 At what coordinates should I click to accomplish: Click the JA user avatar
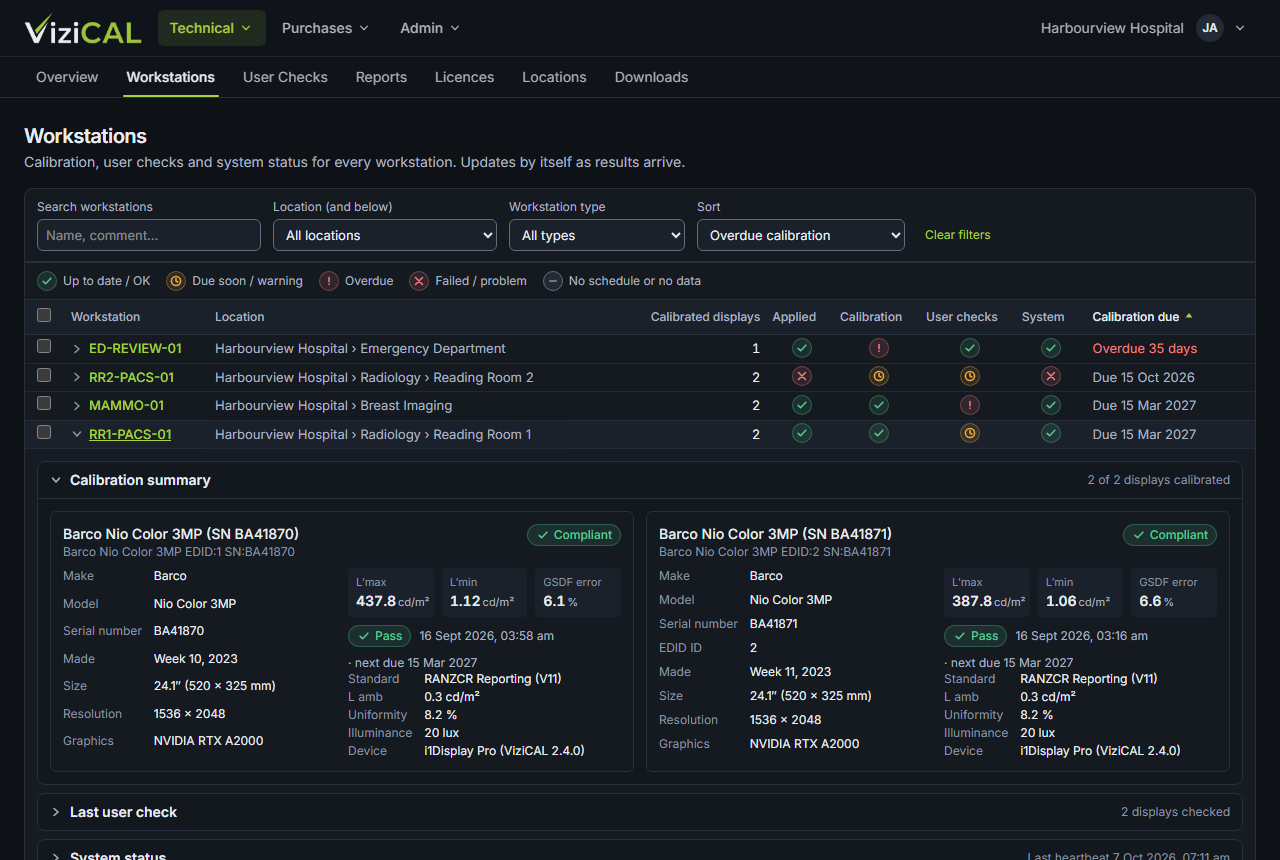1210,28
